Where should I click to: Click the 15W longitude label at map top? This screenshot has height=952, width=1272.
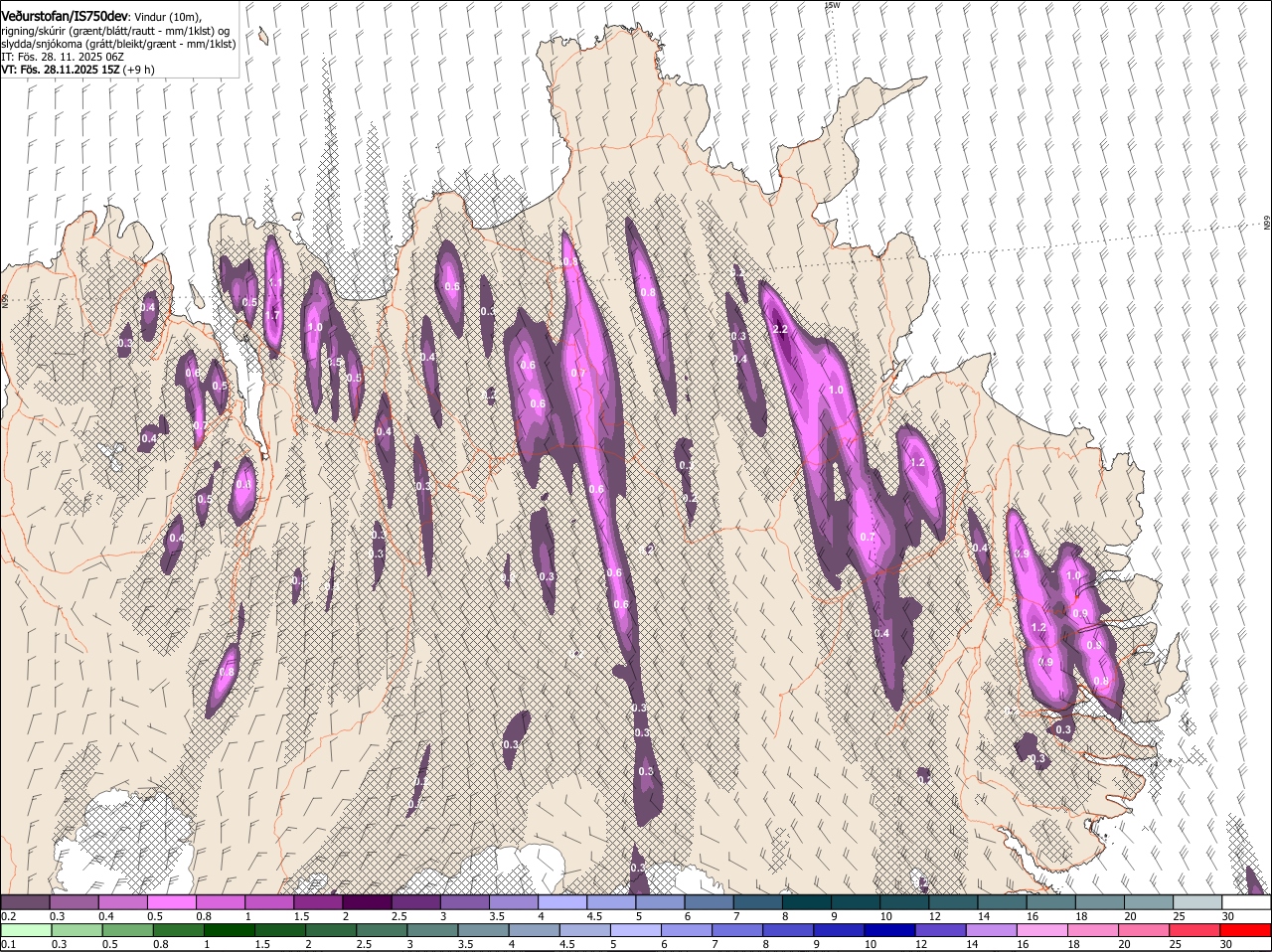[833, 6]
